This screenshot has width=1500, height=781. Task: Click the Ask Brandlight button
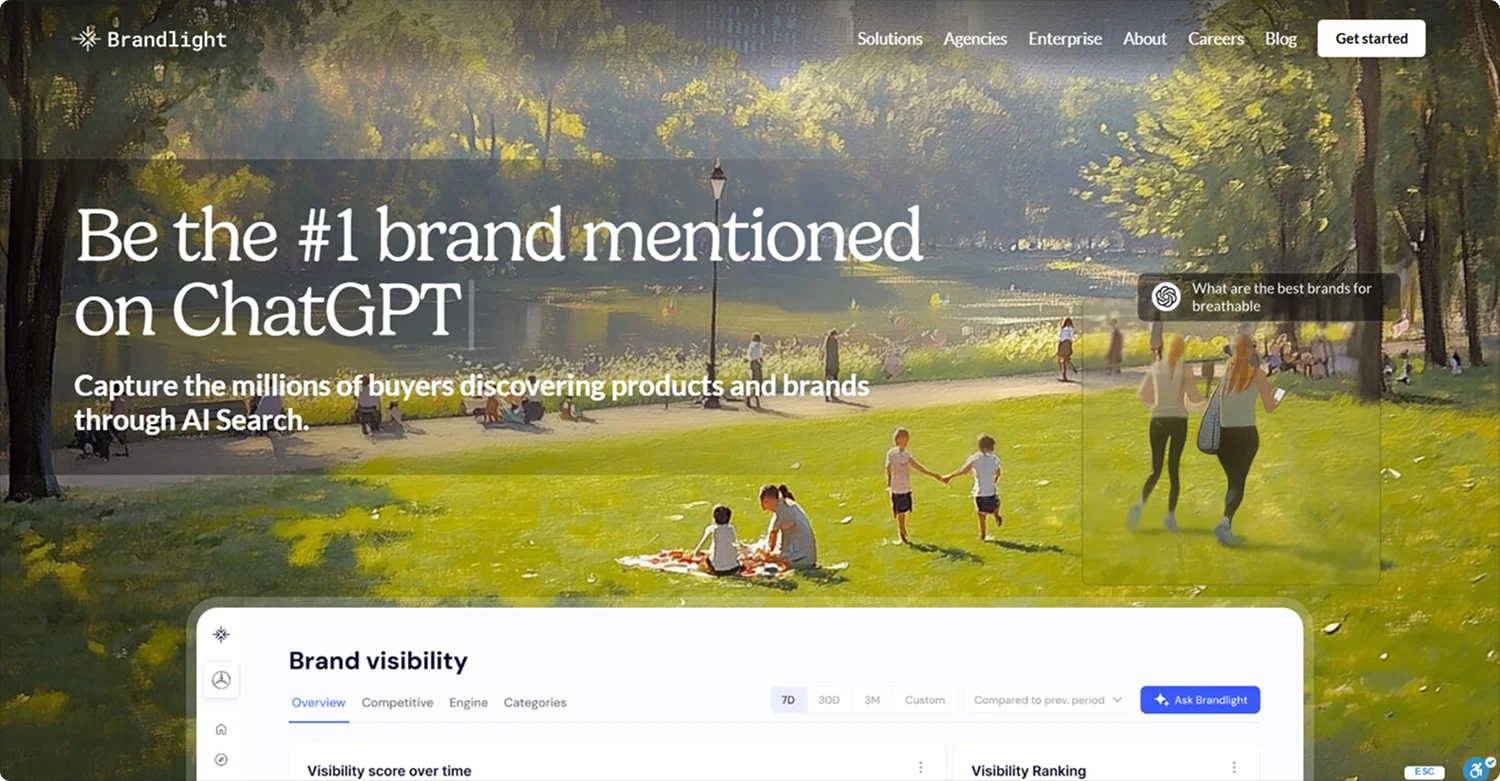(1200, 700)
